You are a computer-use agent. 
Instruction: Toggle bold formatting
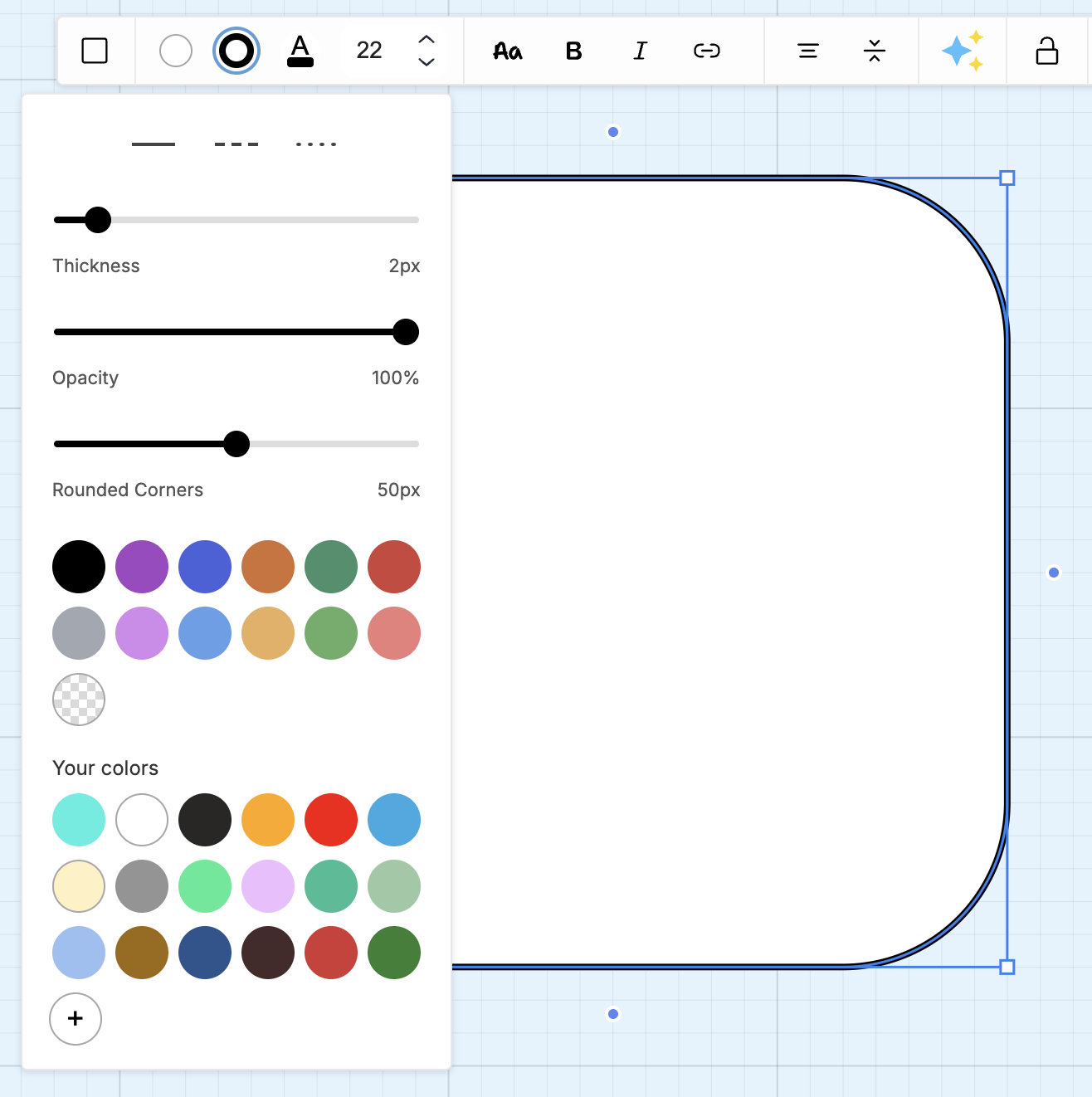tap(573, 51)
